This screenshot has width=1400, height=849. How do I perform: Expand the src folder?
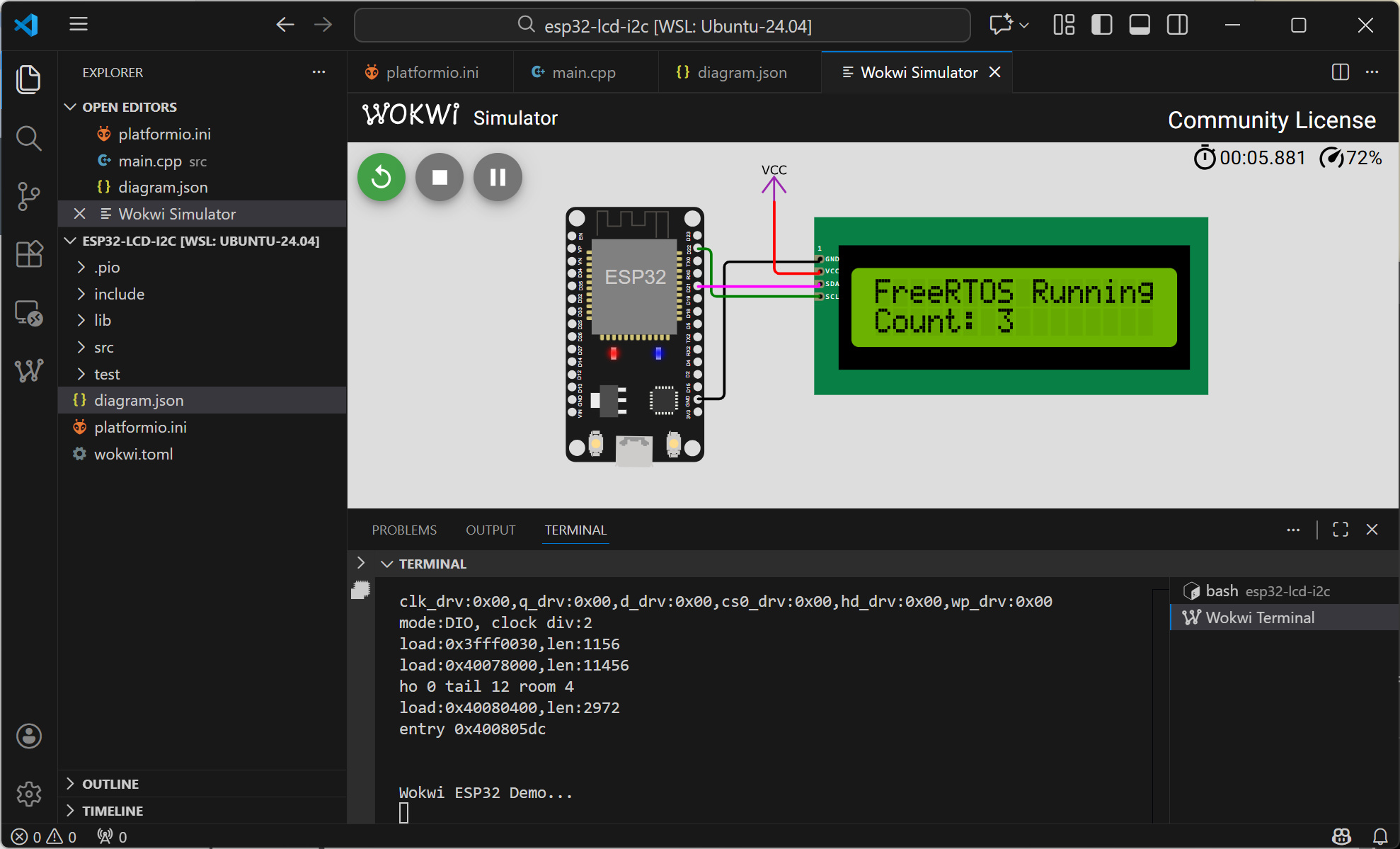104,348
